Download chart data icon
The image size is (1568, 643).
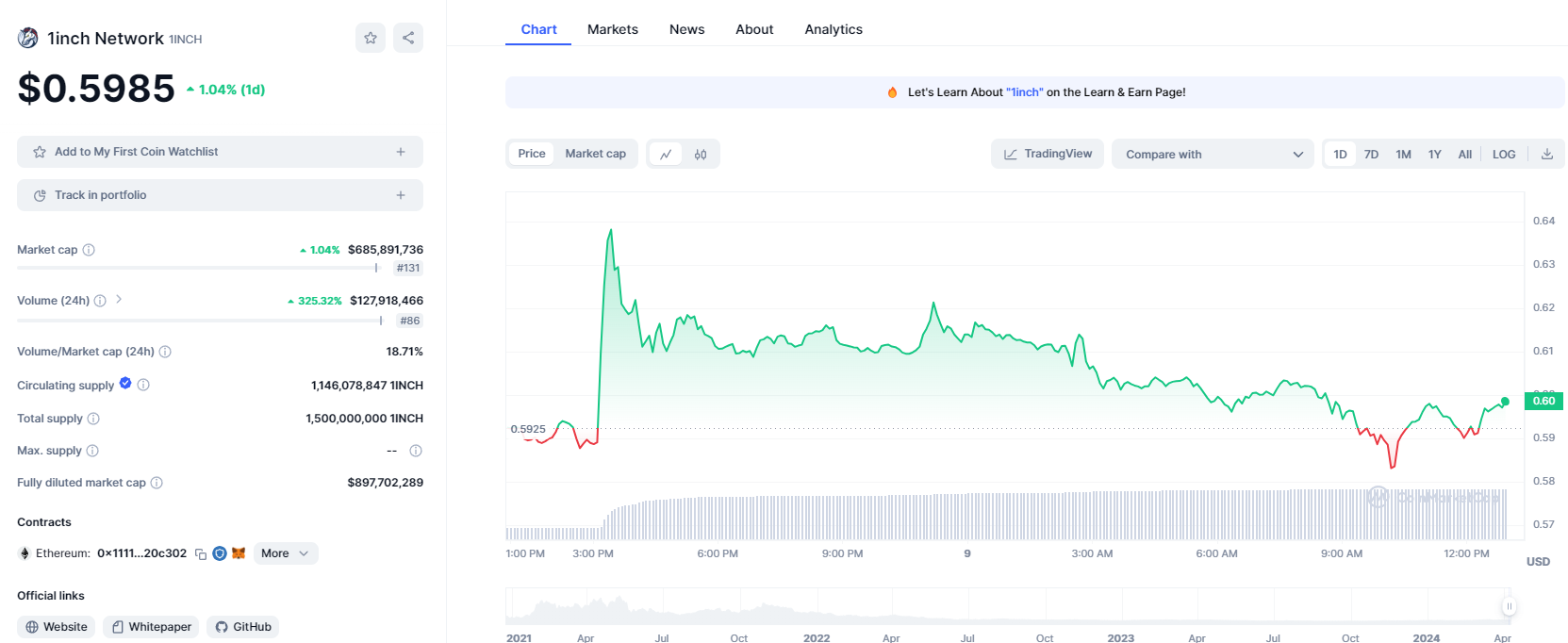1546,155
